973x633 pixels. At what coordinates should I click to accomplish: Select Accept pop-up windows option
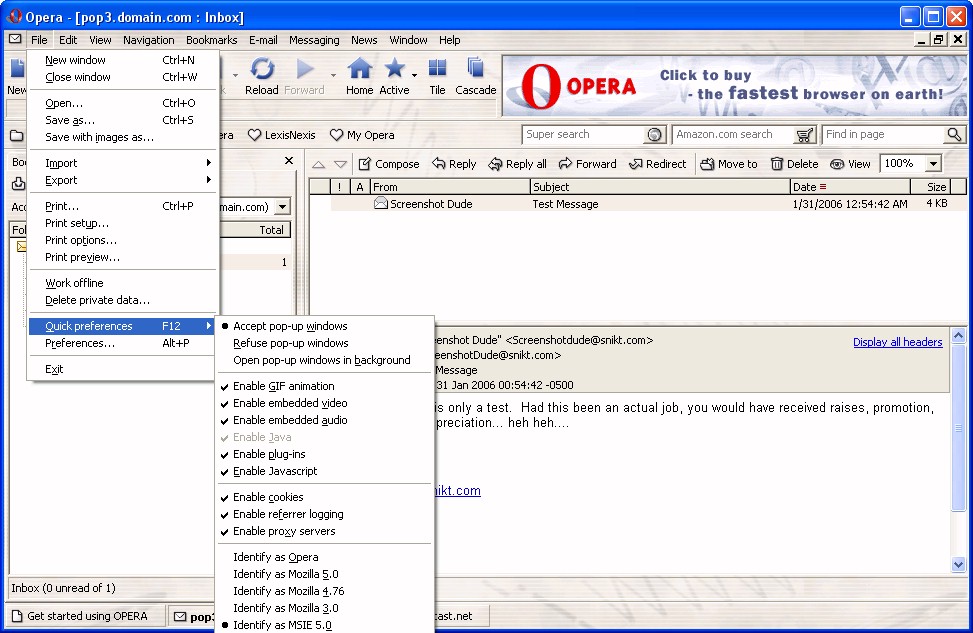click(x=323, y=326)
